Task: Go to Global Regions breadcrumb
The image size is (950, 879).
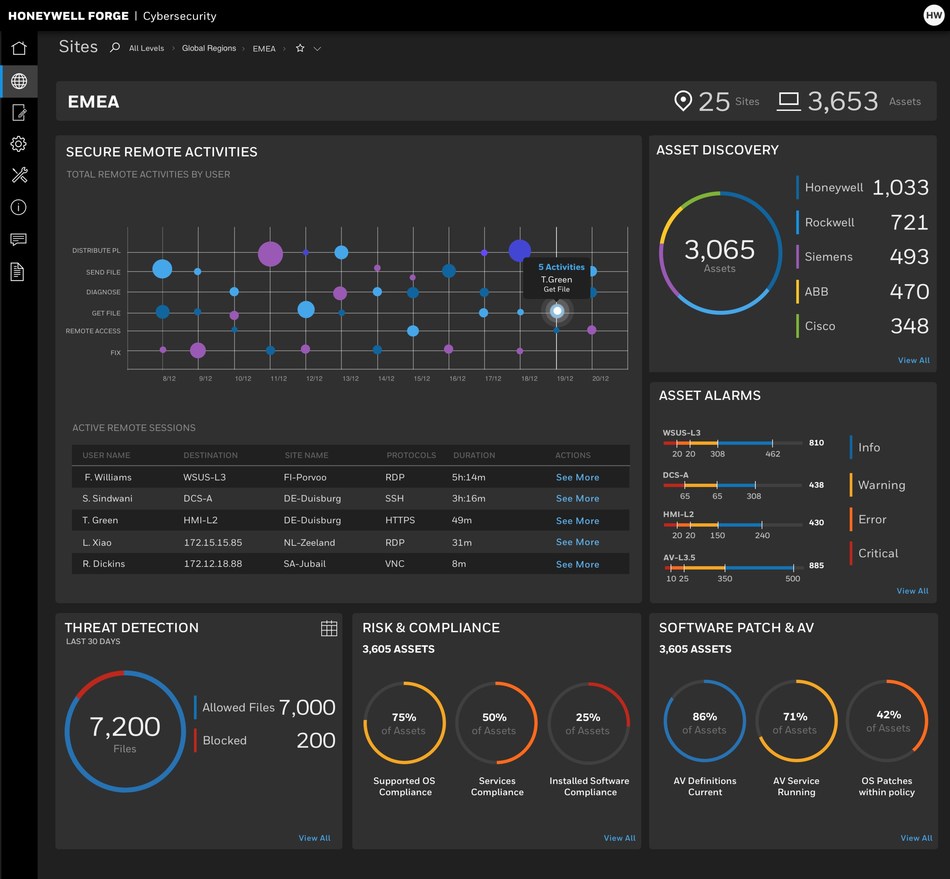Action: (x=208, y=49)
